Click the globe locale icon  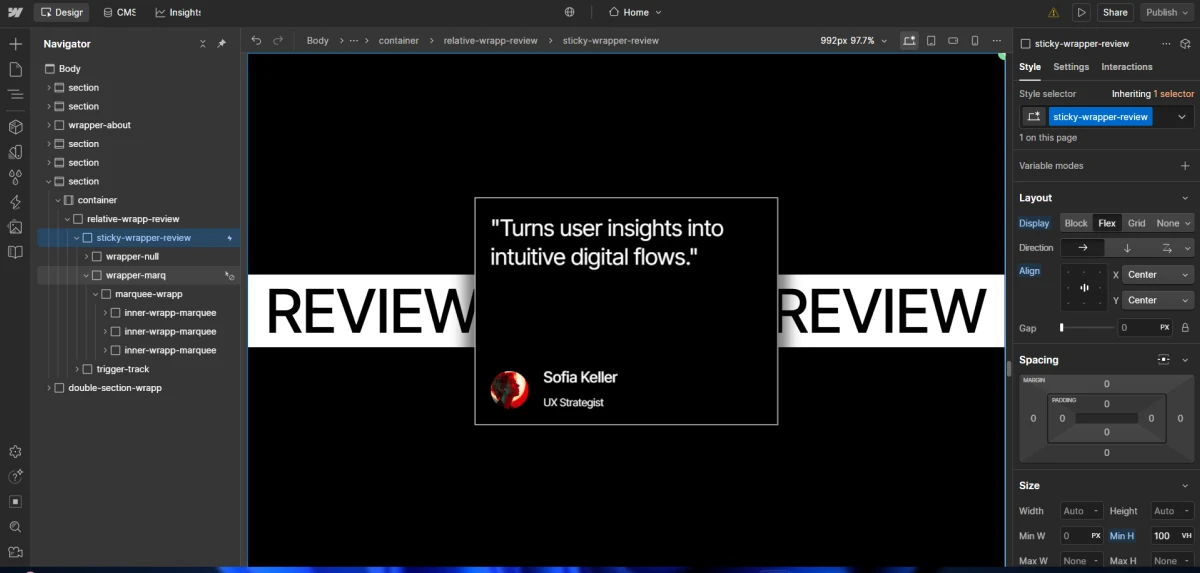click(x=570, y=12)
